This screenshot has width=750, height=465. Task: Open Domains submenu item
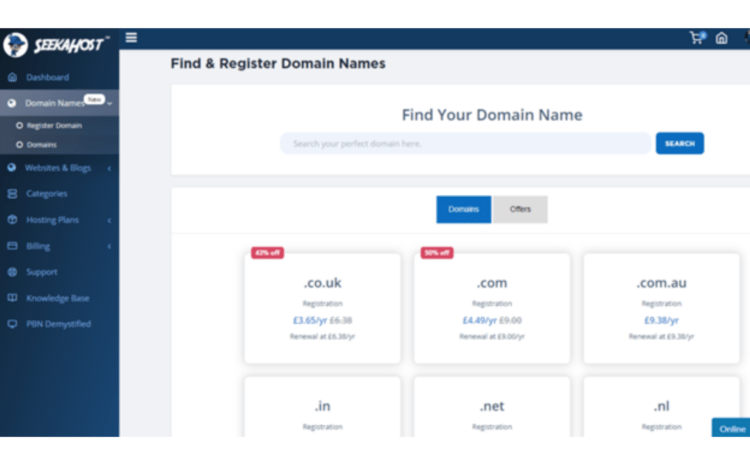click(42, 144)
